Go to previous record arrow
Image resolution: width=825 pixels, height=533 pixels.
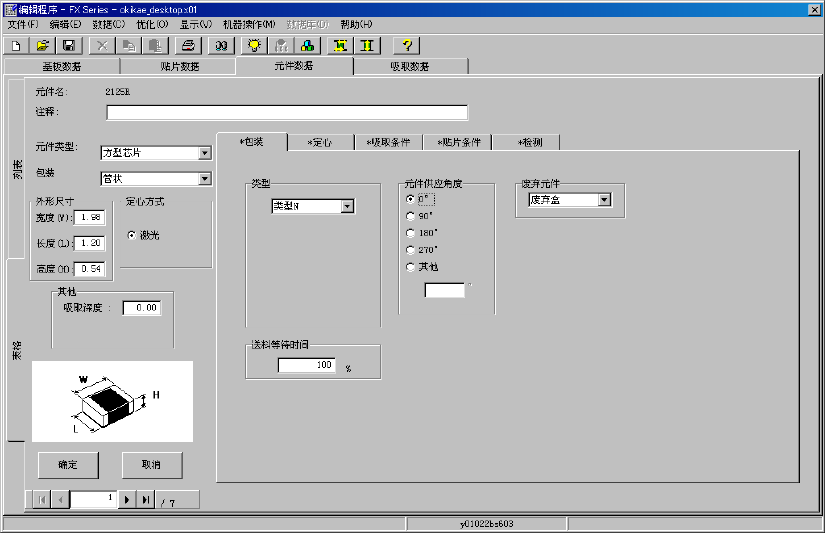click(61, 499)
